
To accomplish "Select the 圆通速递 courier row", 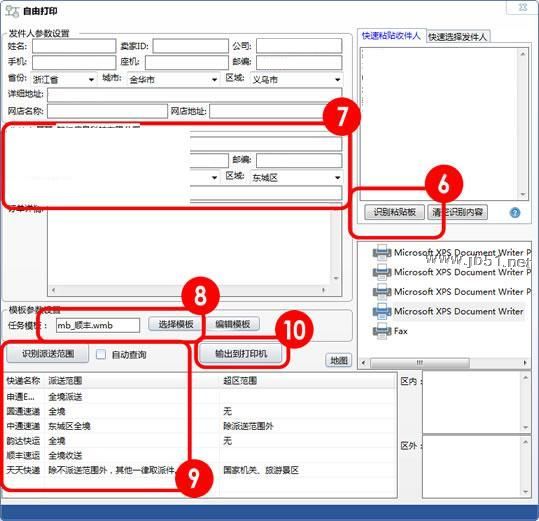I will 199,411.
